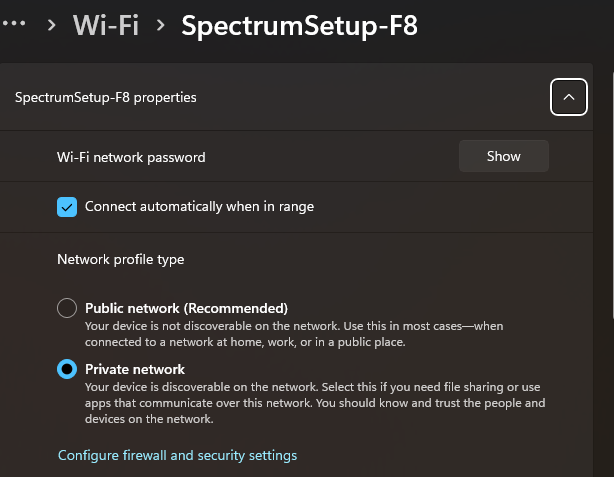Click the Public network (Recommended) label

pyautogui.click(x=186, y=308)
